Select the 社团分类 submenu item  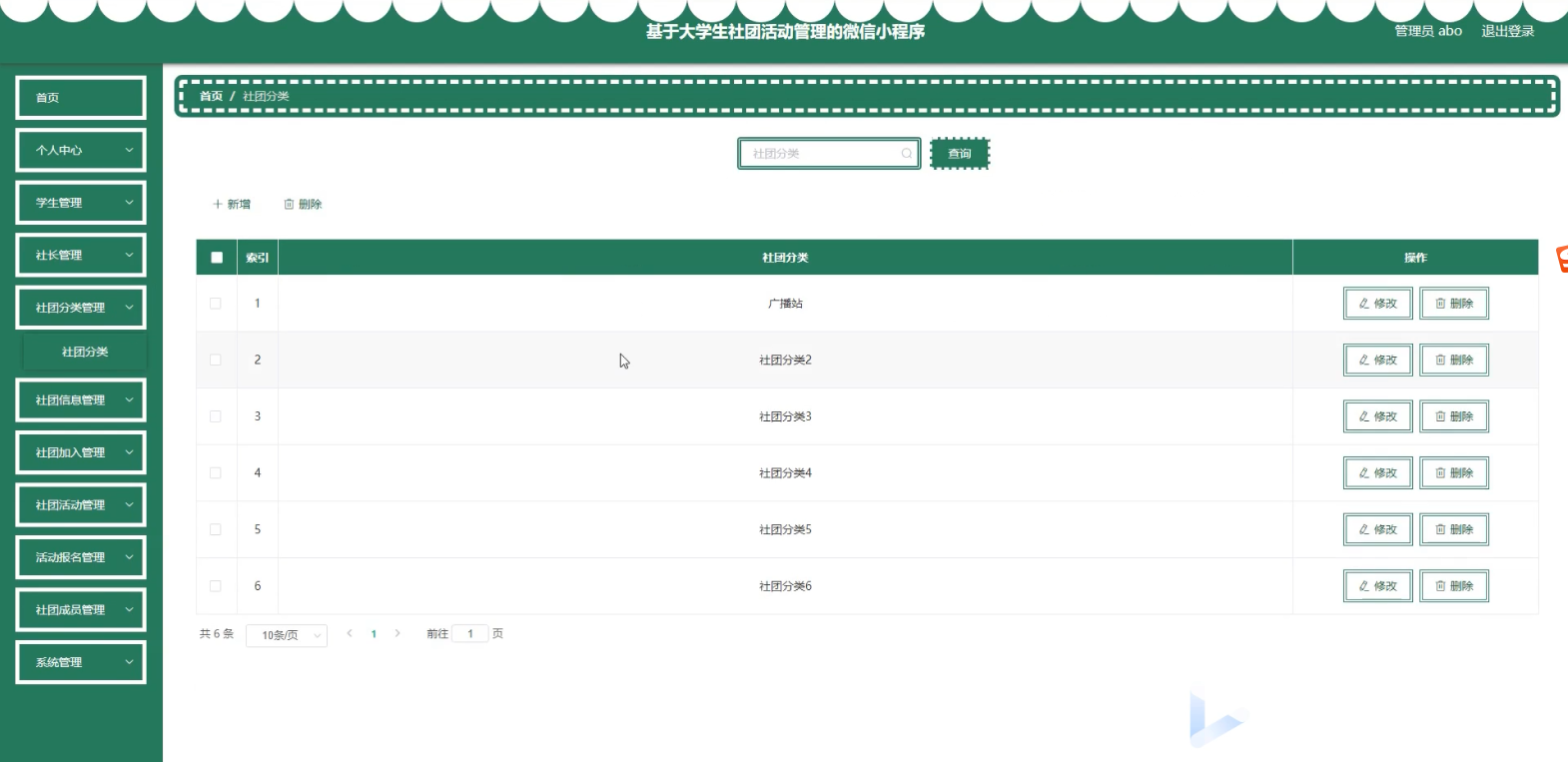tap(85, 352)
